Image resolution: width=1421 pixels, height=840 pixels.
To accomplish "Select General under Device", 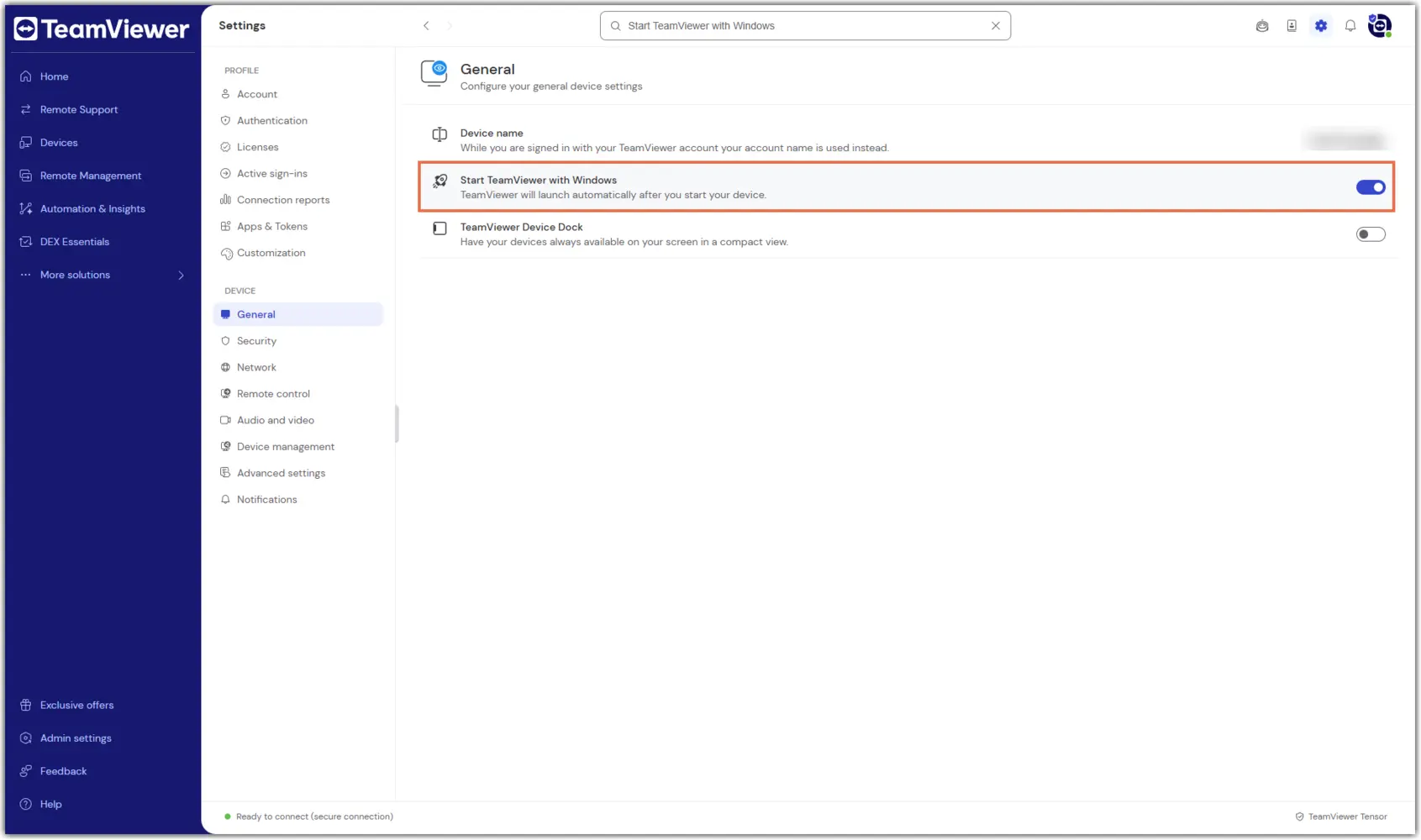I will click(x=298, y=314).
